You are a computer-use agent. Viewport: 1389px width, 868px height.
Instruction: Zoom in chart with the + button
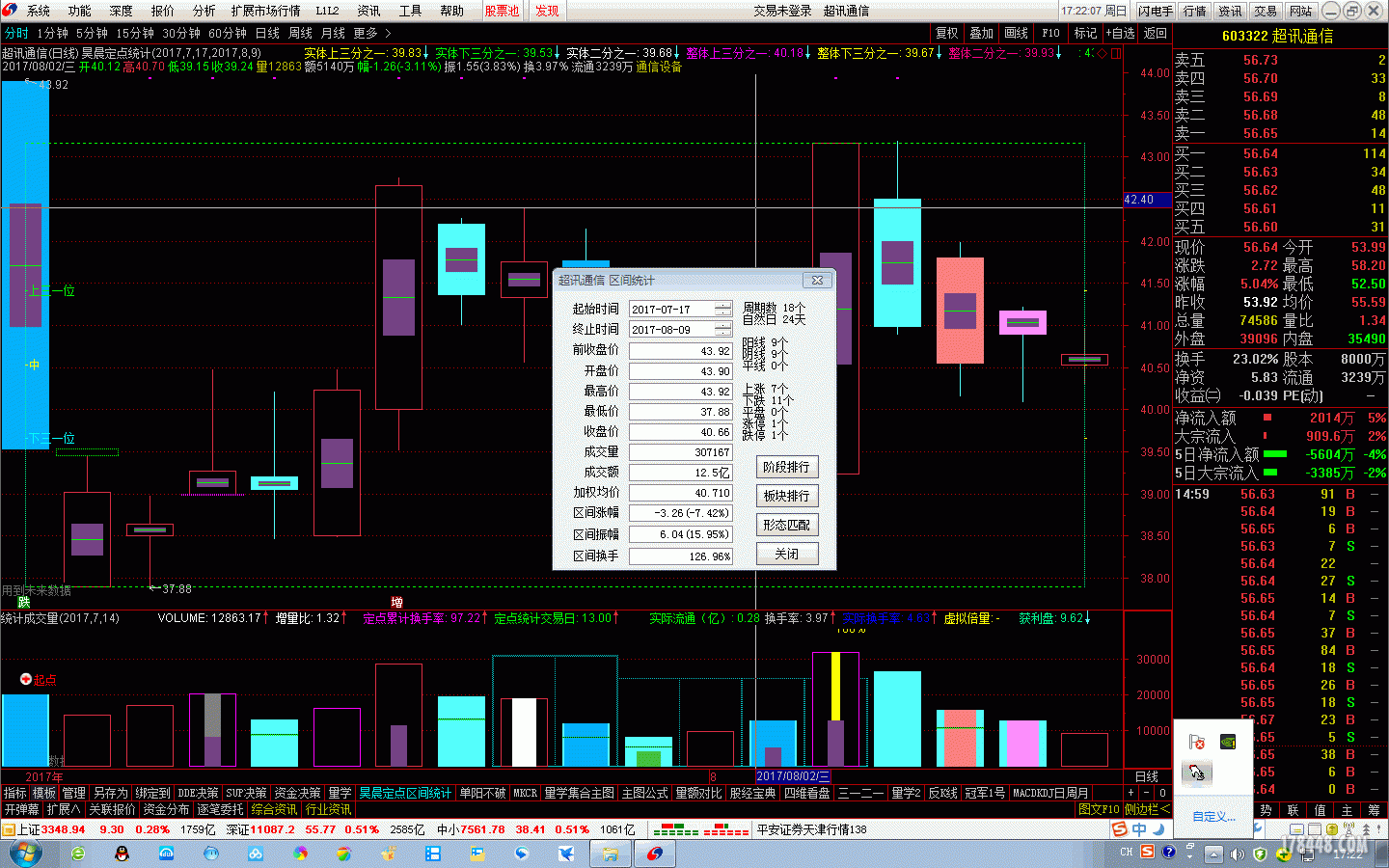point(1131,793)
